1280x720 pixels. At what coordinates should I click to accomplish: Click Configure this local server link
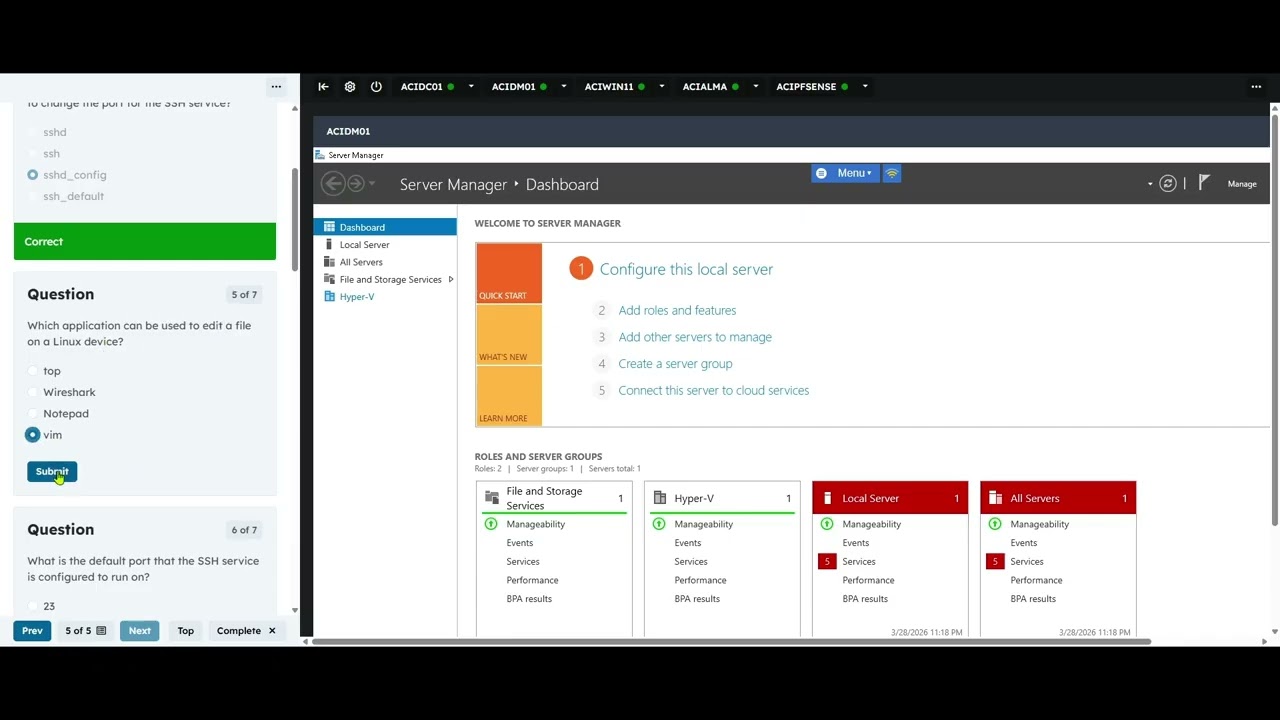coord(686,269)
